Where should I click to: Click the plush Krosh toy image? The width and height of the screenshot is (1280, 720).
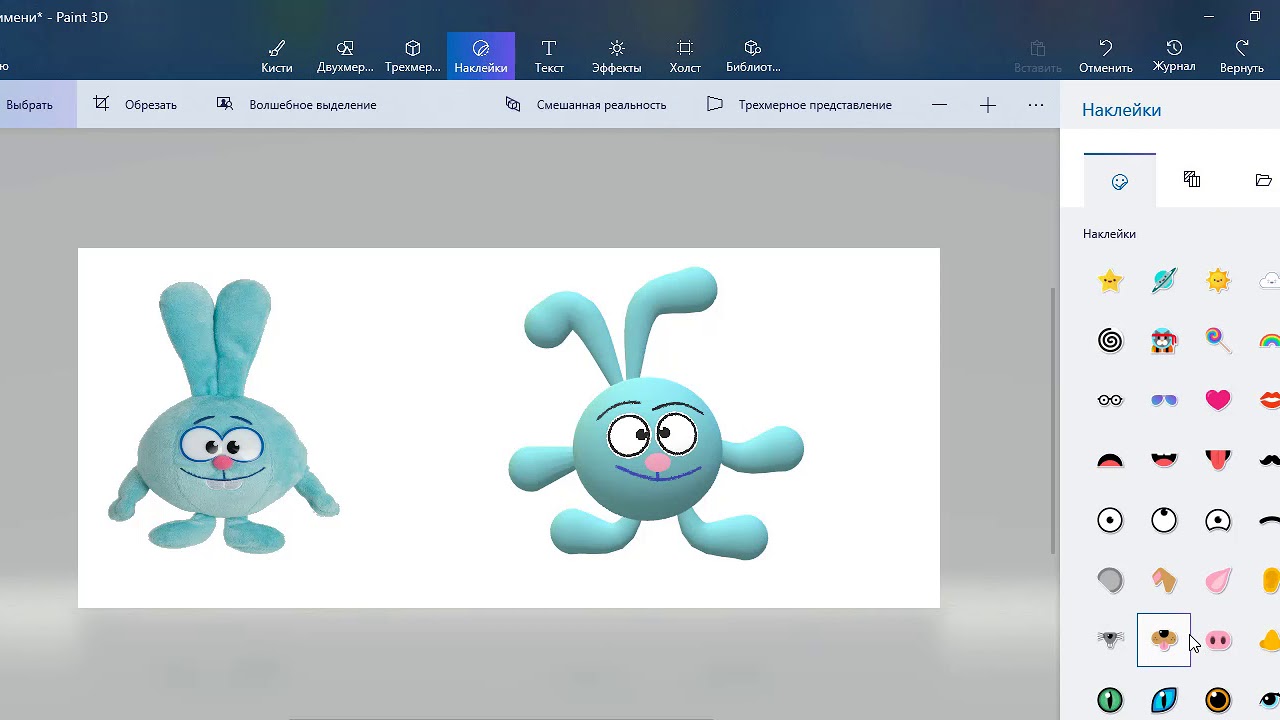(x=223, y=417)
